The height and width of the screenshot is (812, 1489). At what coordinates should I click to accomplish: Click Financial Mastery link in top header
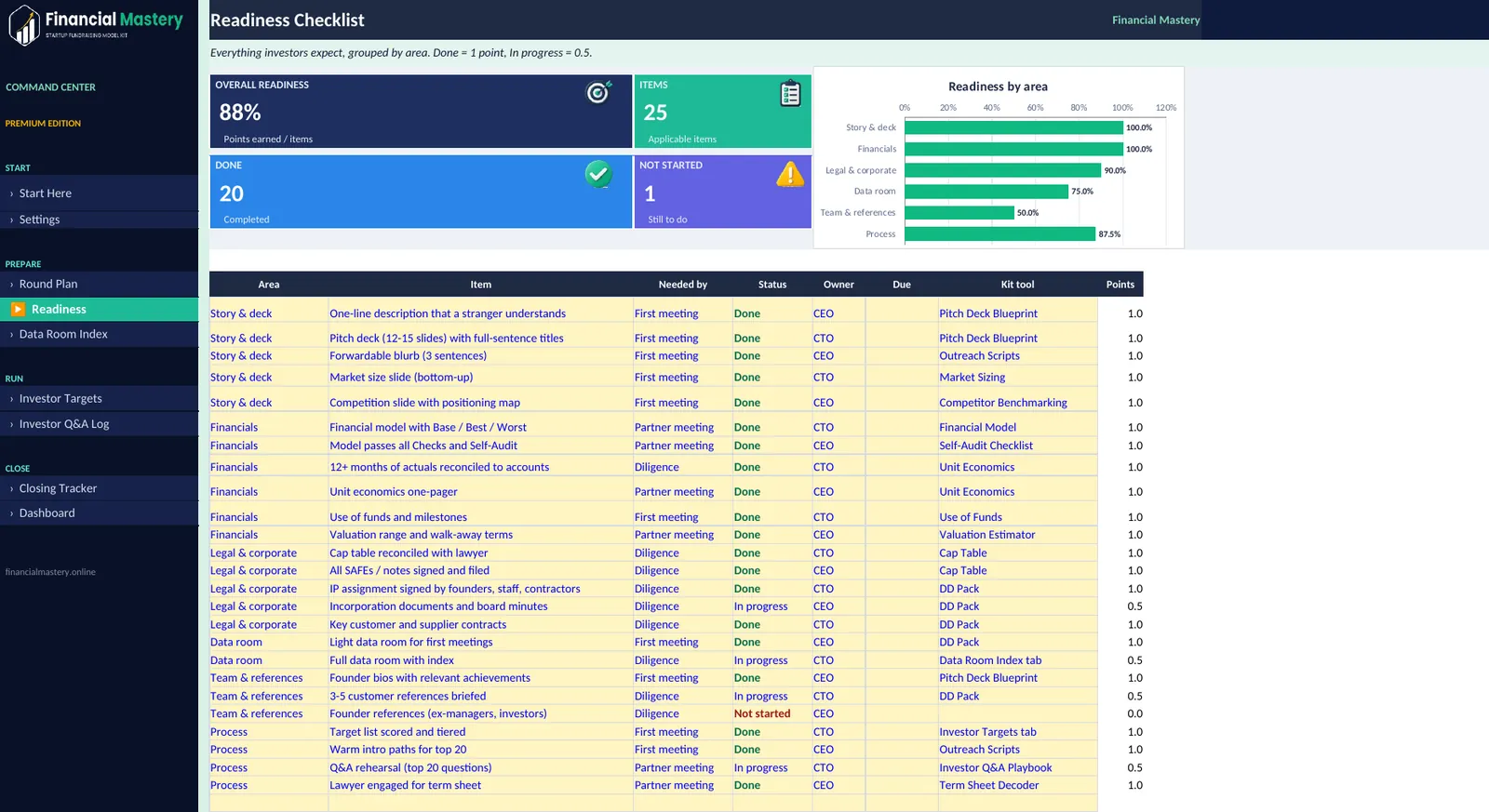point(1156,20)
